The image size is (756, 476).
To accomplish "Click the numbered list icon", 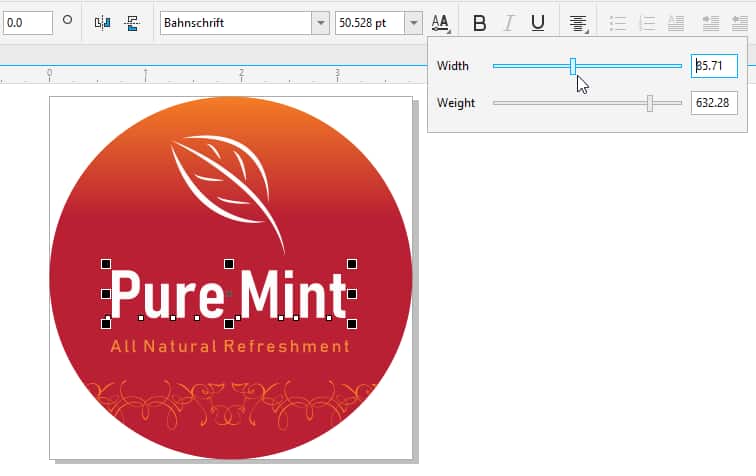I will coord(649,23).
